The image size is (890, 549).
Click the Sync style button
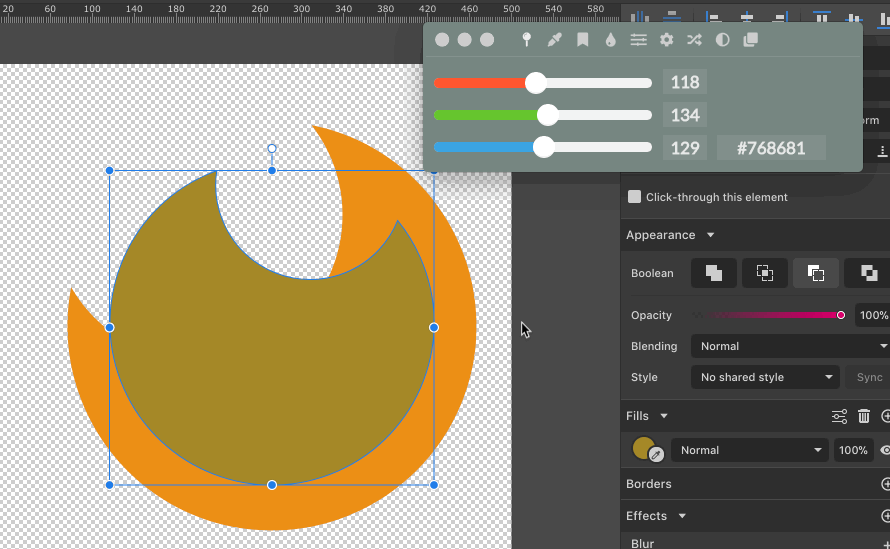coord(868,377)
